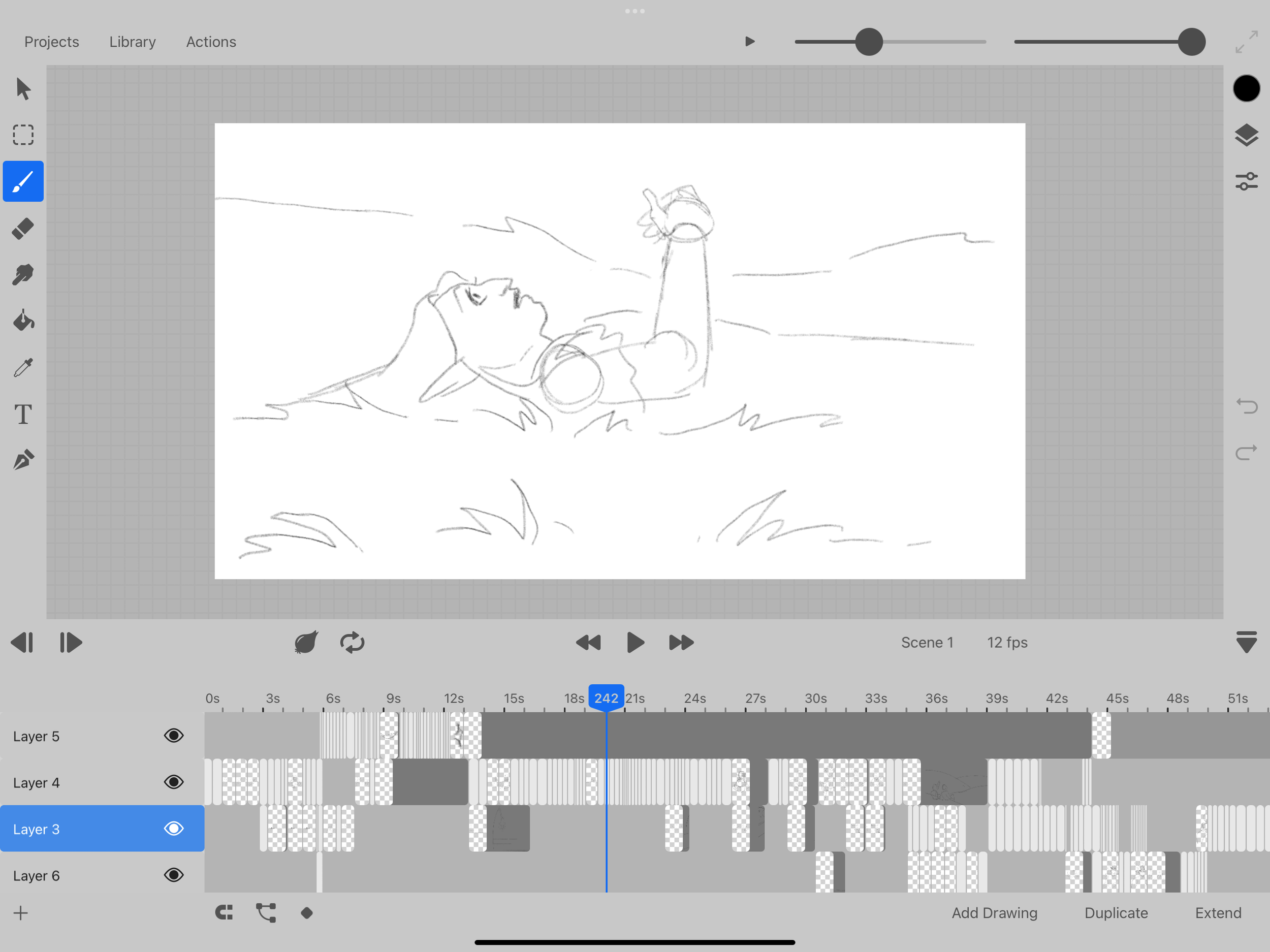Select the Text tool

pos(23,414)
